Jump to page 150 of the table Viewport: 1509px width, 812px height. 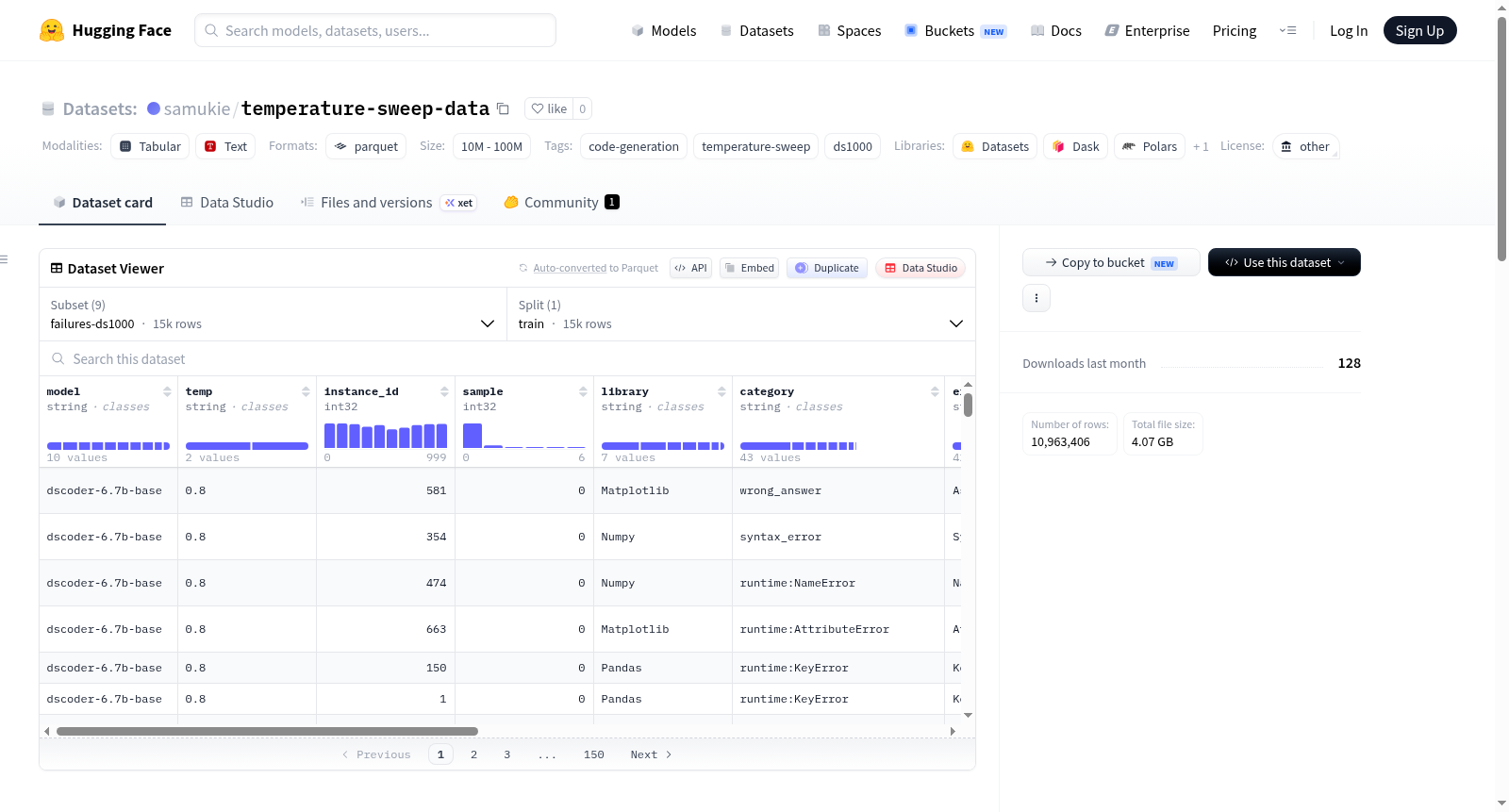[x=593, y=754]
